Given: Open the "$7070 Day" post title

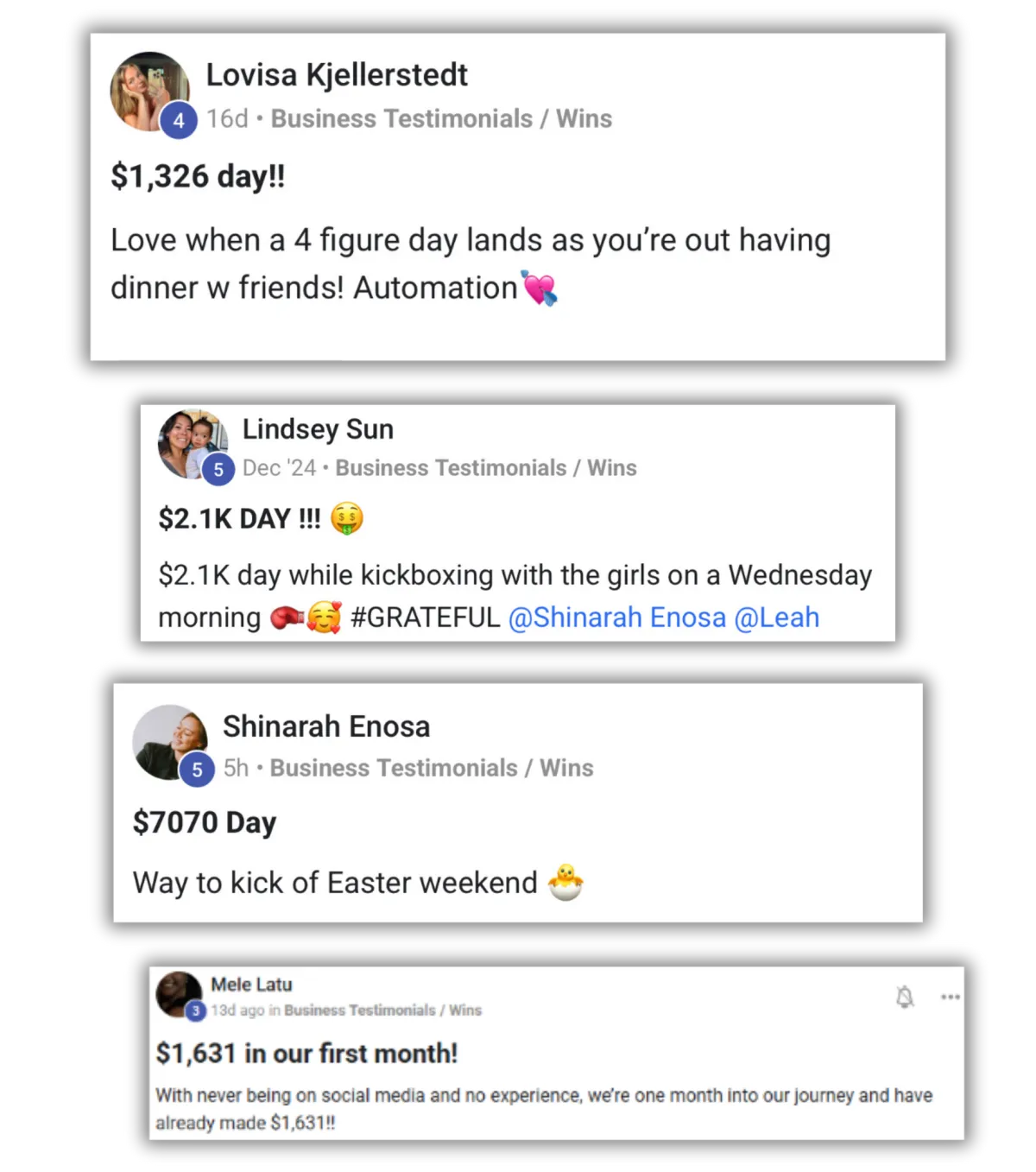Looking at the screenshot, I should (x=205, y=822).
